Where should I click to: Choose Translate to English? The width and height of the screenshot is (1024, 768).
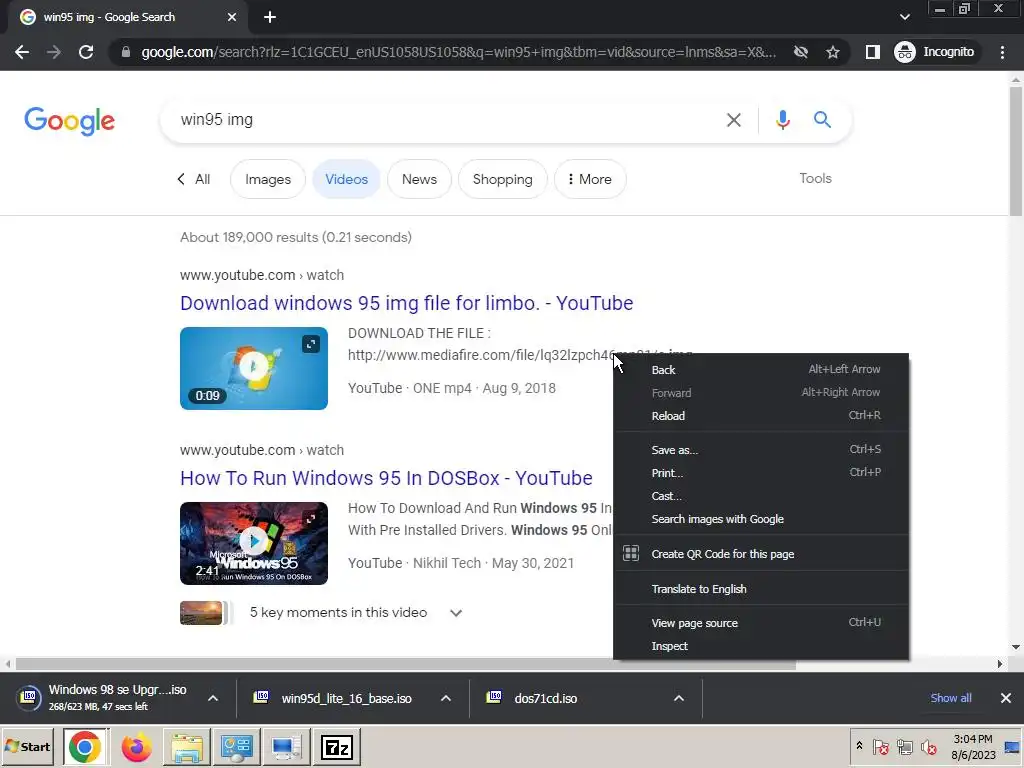click(x=761, y=589)
